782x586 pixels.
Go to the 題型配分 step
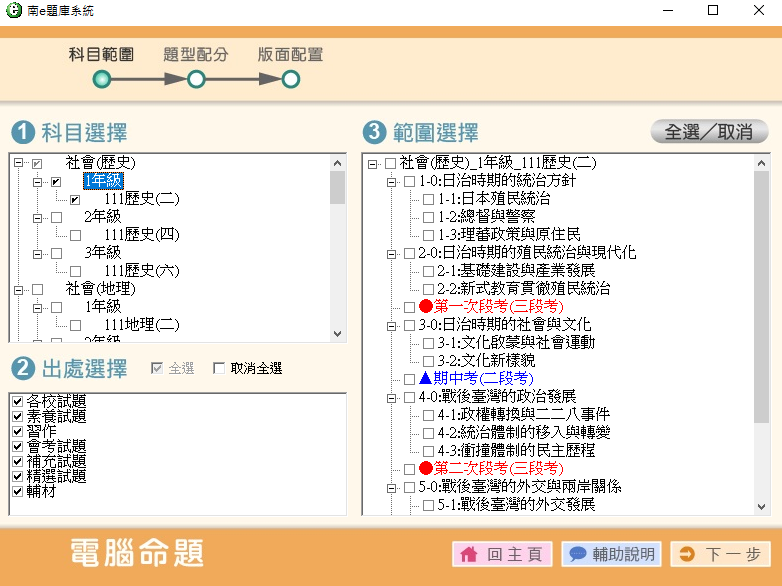point(196,78)
